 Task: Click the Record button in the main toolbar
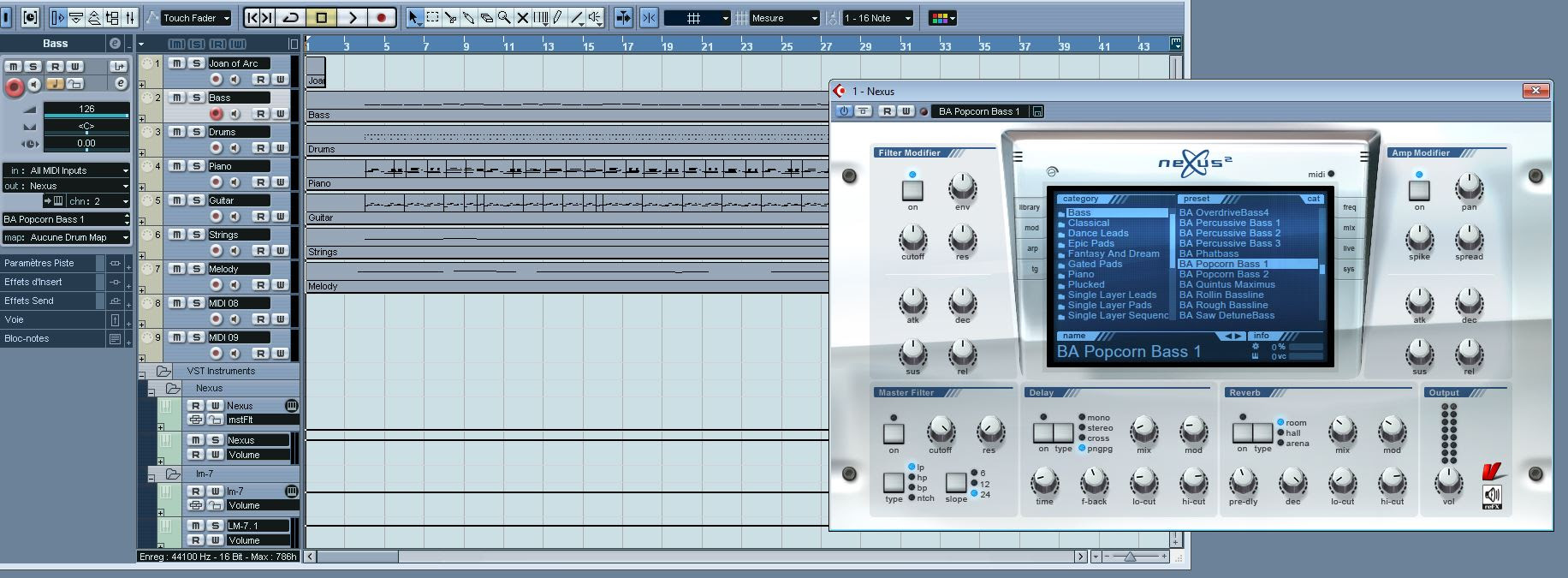(381, 17)
